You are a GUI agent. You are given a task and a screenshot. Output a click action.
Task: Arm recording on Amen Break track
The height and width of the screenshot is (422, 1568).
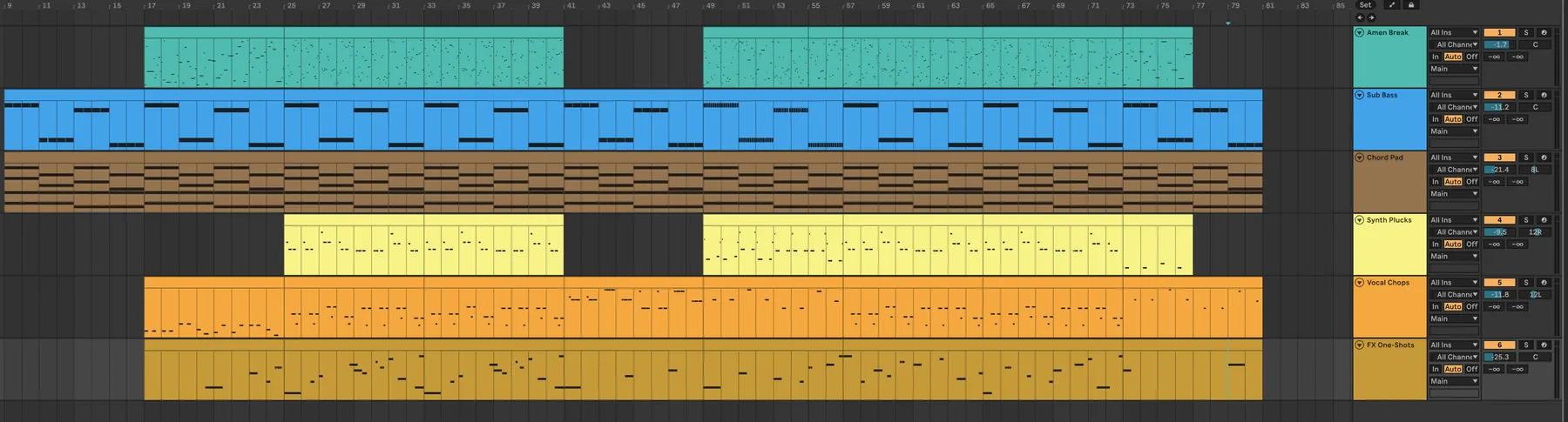1544,32
